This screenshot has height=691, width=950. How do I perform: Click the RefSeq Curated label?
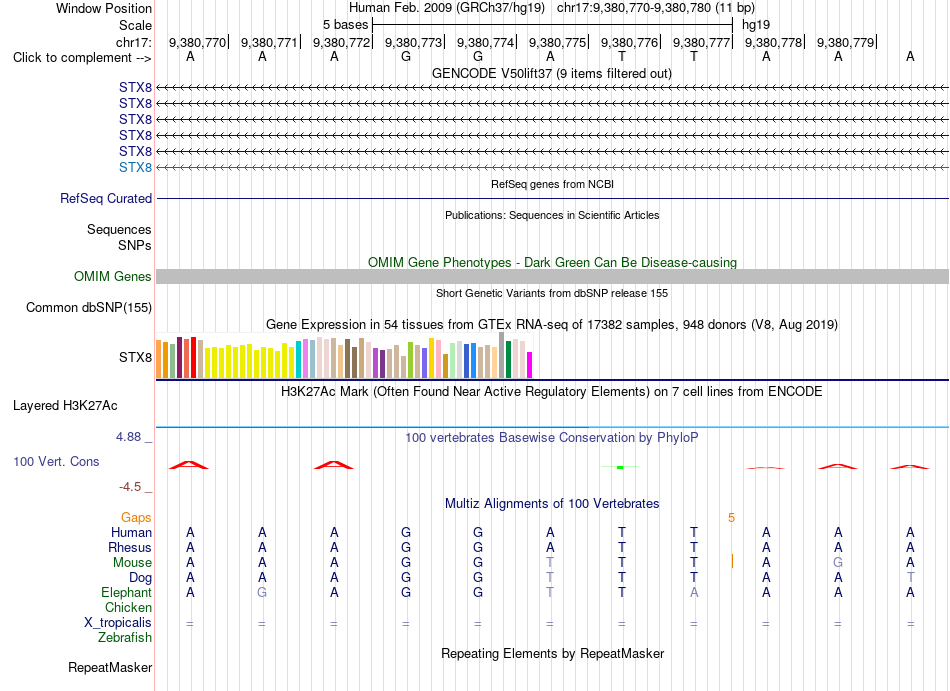coord(106,199)
